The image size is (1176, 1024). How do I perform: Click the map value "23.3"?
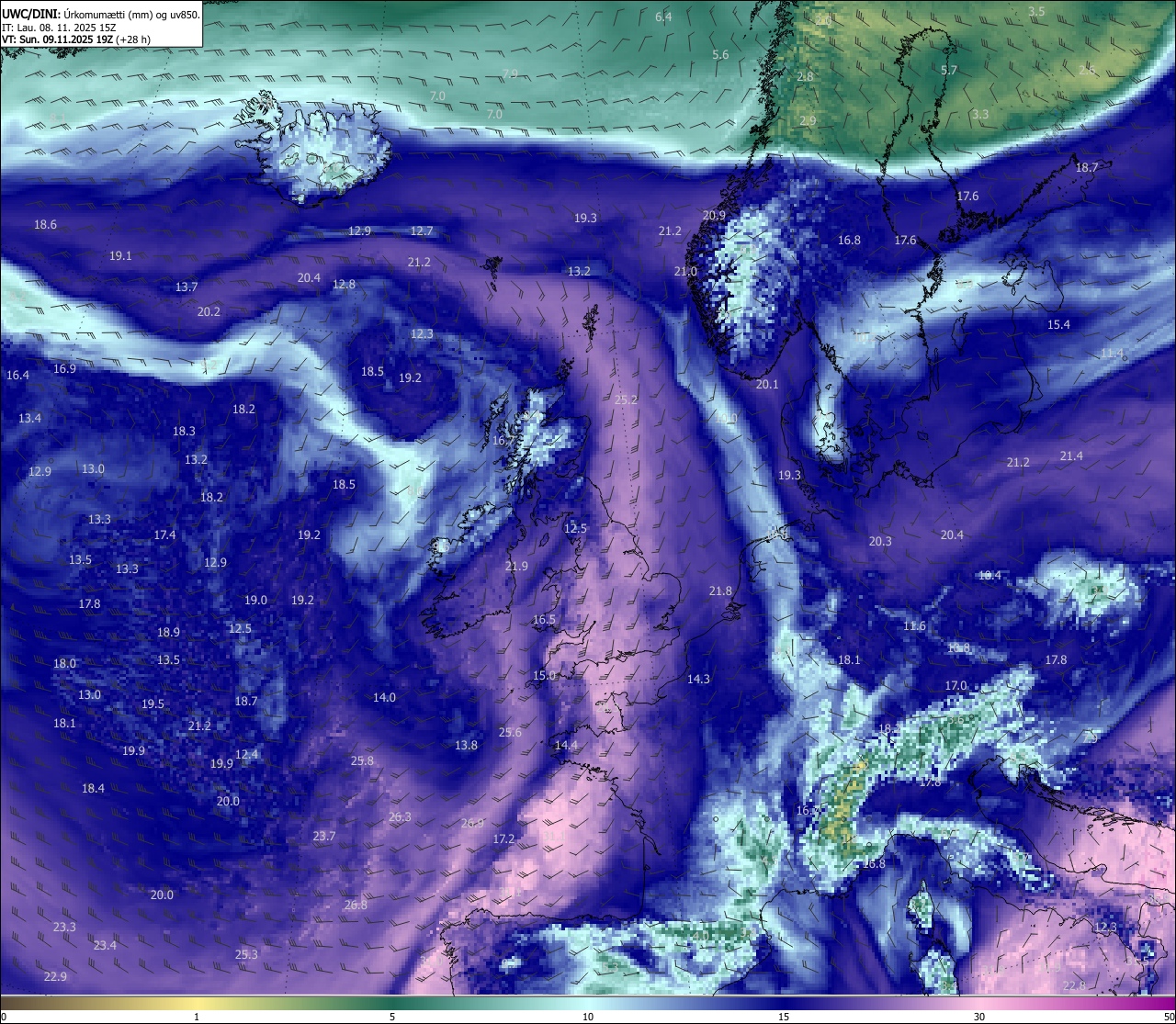click(x=64, y=927)
